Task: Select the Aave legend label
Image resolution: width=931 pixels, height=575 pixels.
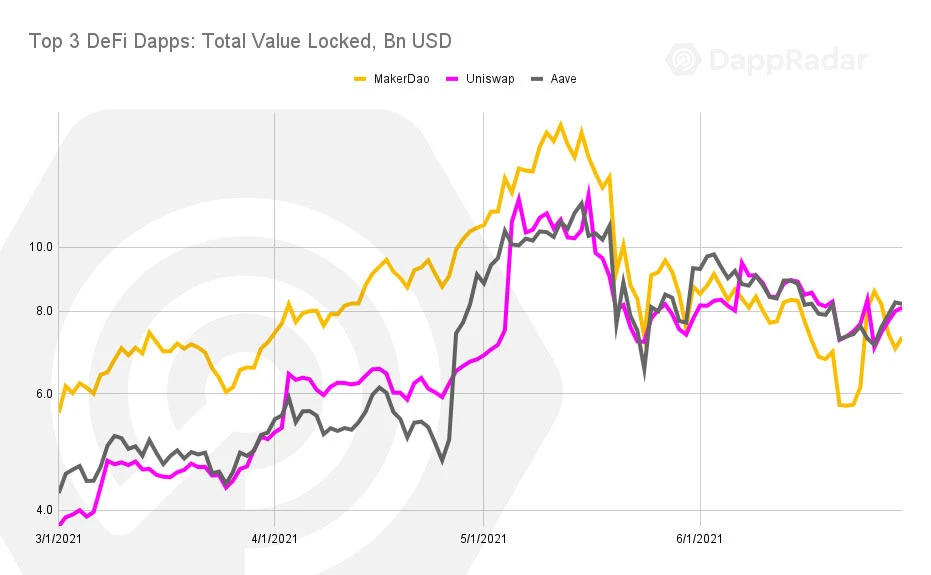Action: 563,79
